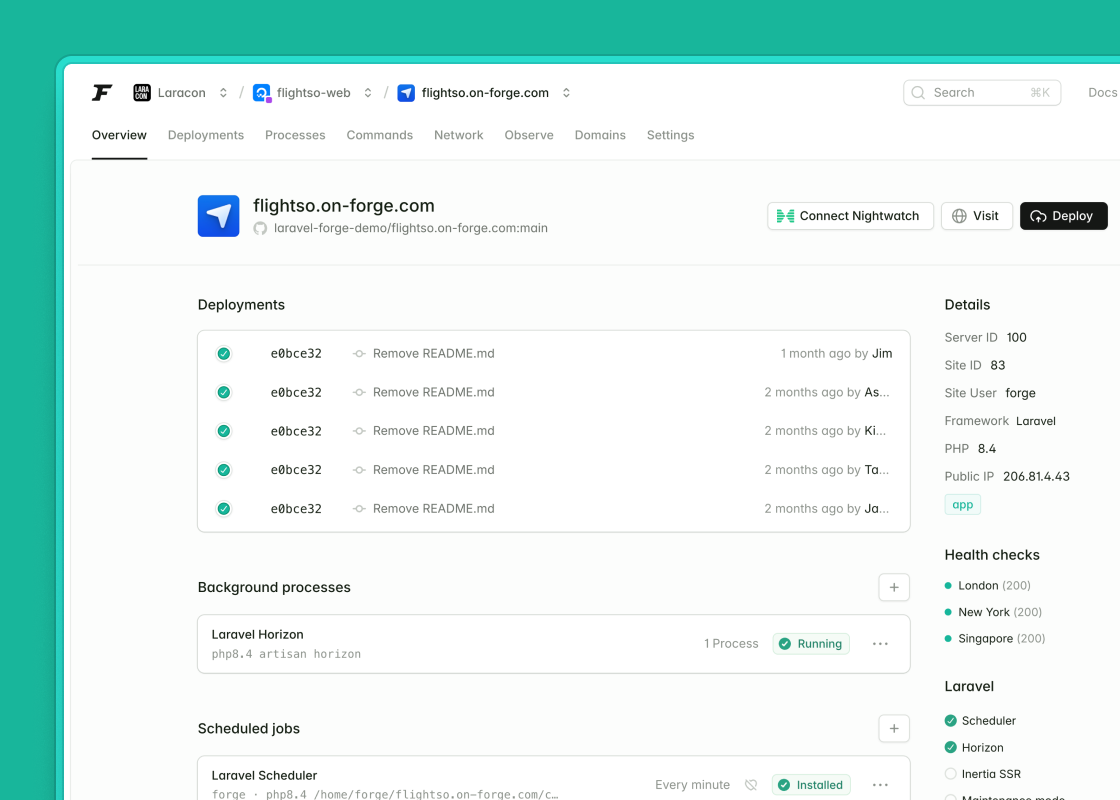
Task: Click the large flightso site paper-plane icon
Action: coord(218,216)
